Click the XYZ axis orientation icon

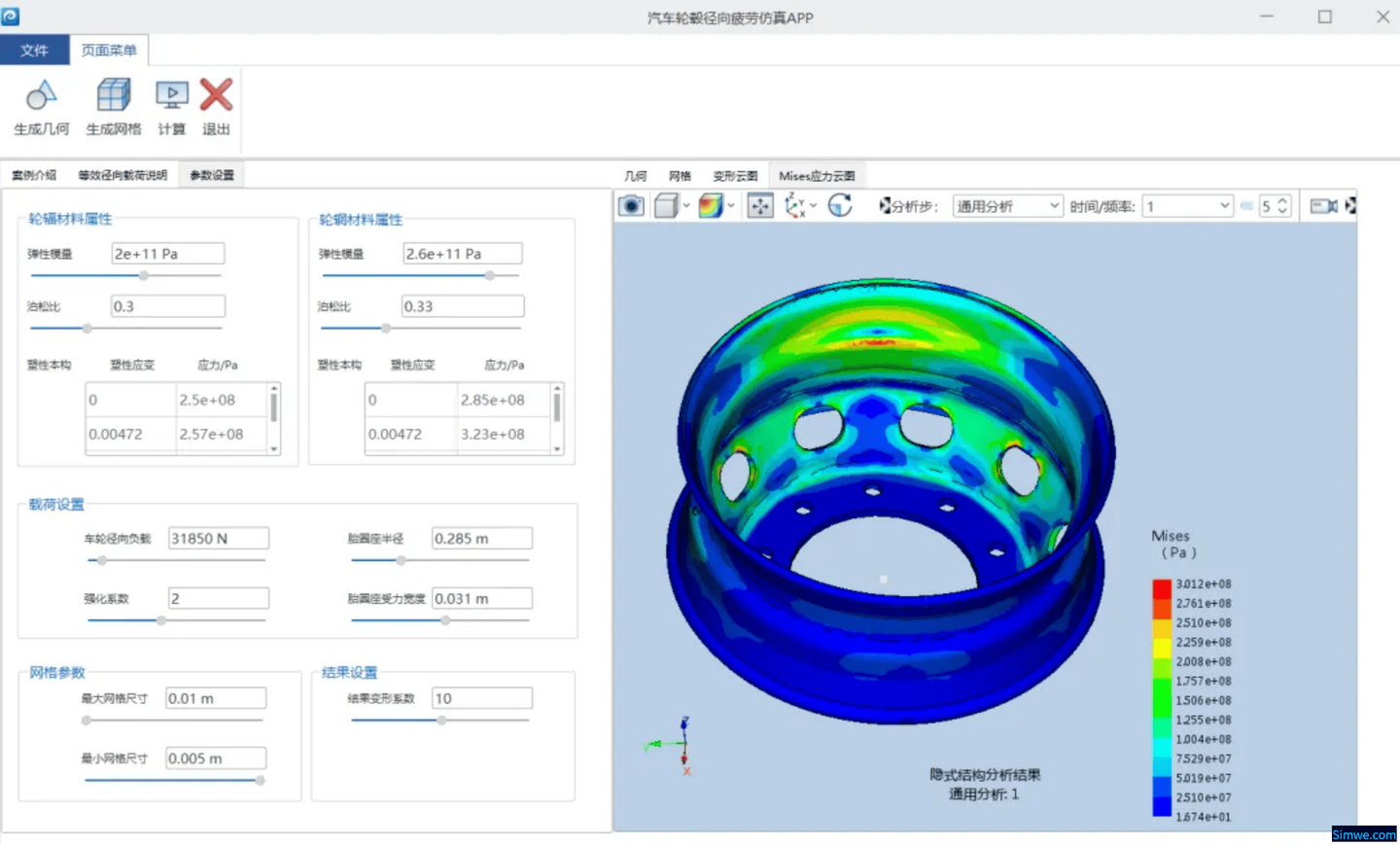(794, 206)
